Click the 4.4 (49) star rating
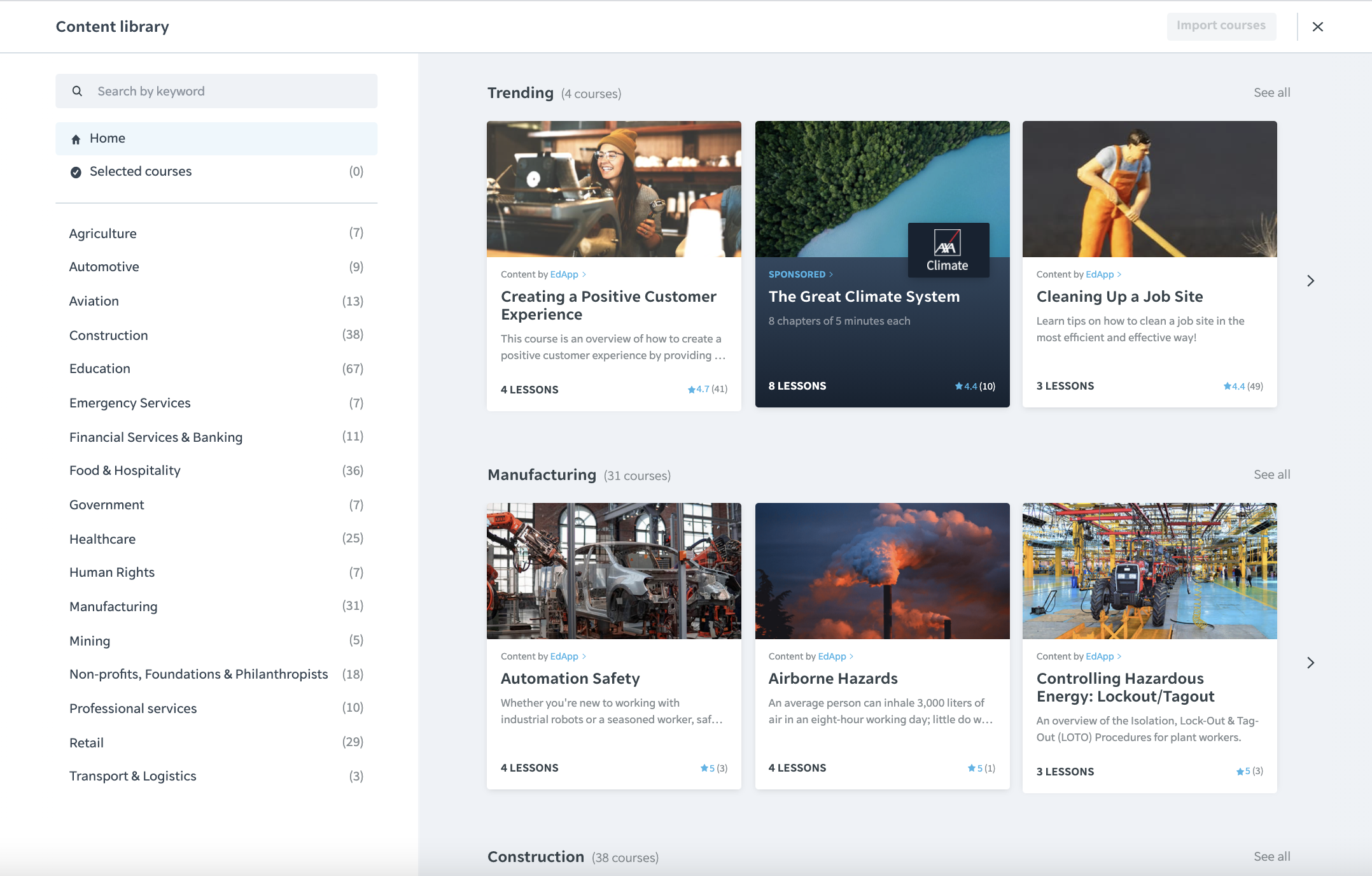The image size is (1372, 876). (1243, 386)
